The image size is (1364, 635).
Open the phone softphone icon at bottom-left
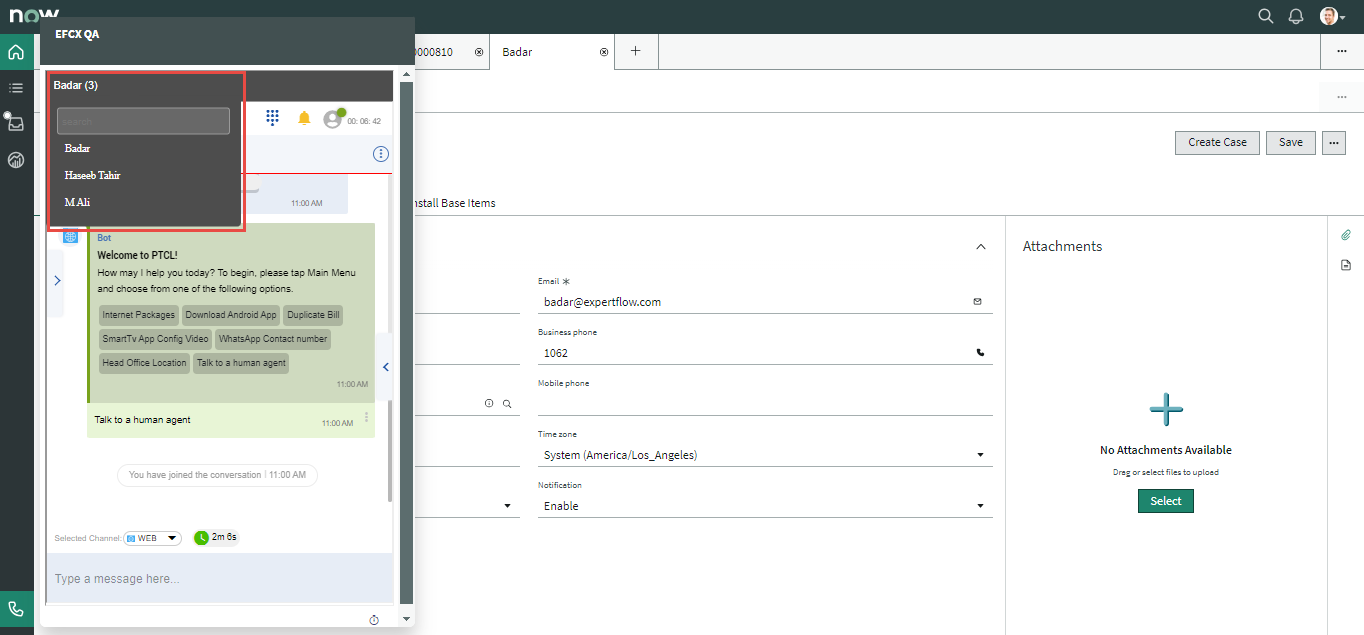pos(16,609)
